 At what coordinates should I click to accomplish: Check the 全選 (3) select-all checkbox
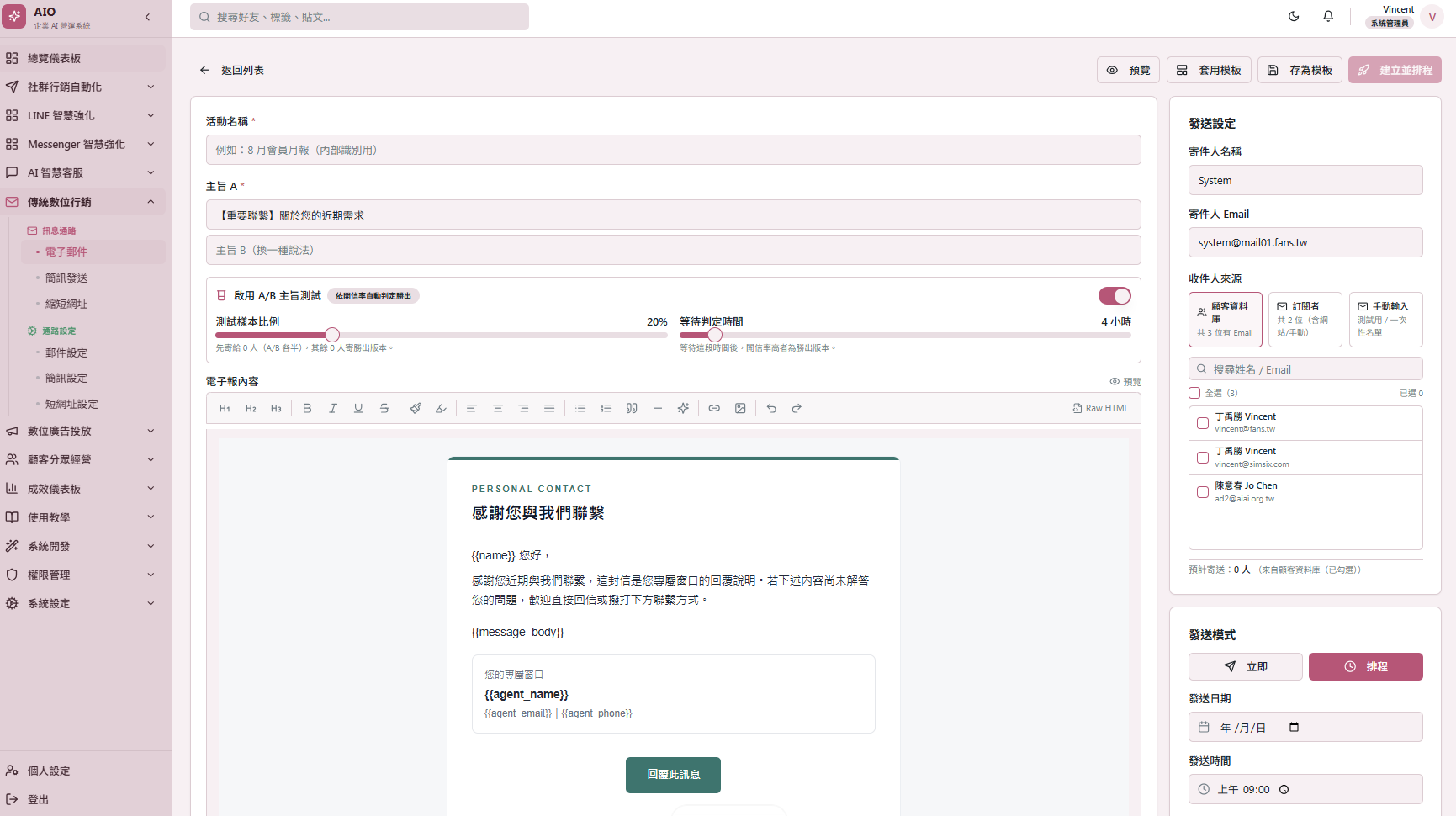(1194, 393)
